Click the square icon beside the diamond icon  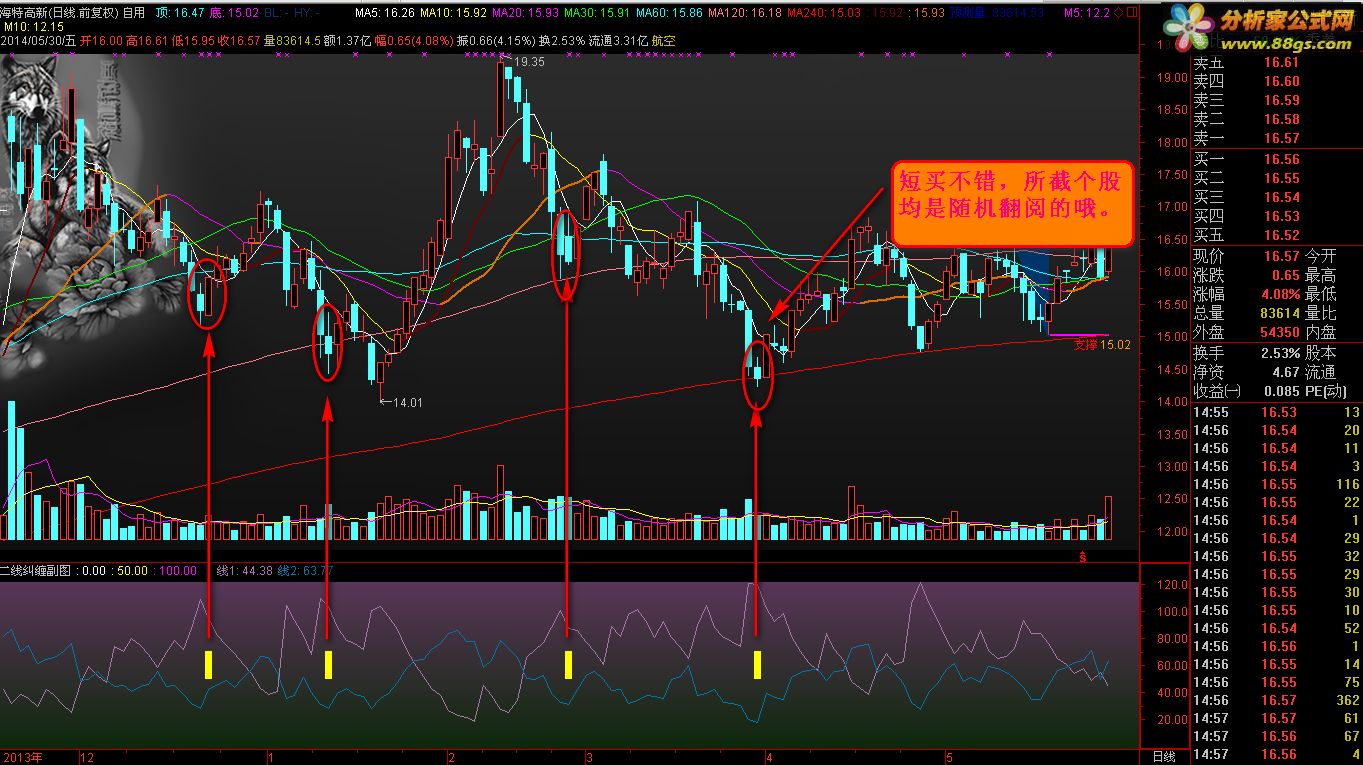[x=1131, y=13]
